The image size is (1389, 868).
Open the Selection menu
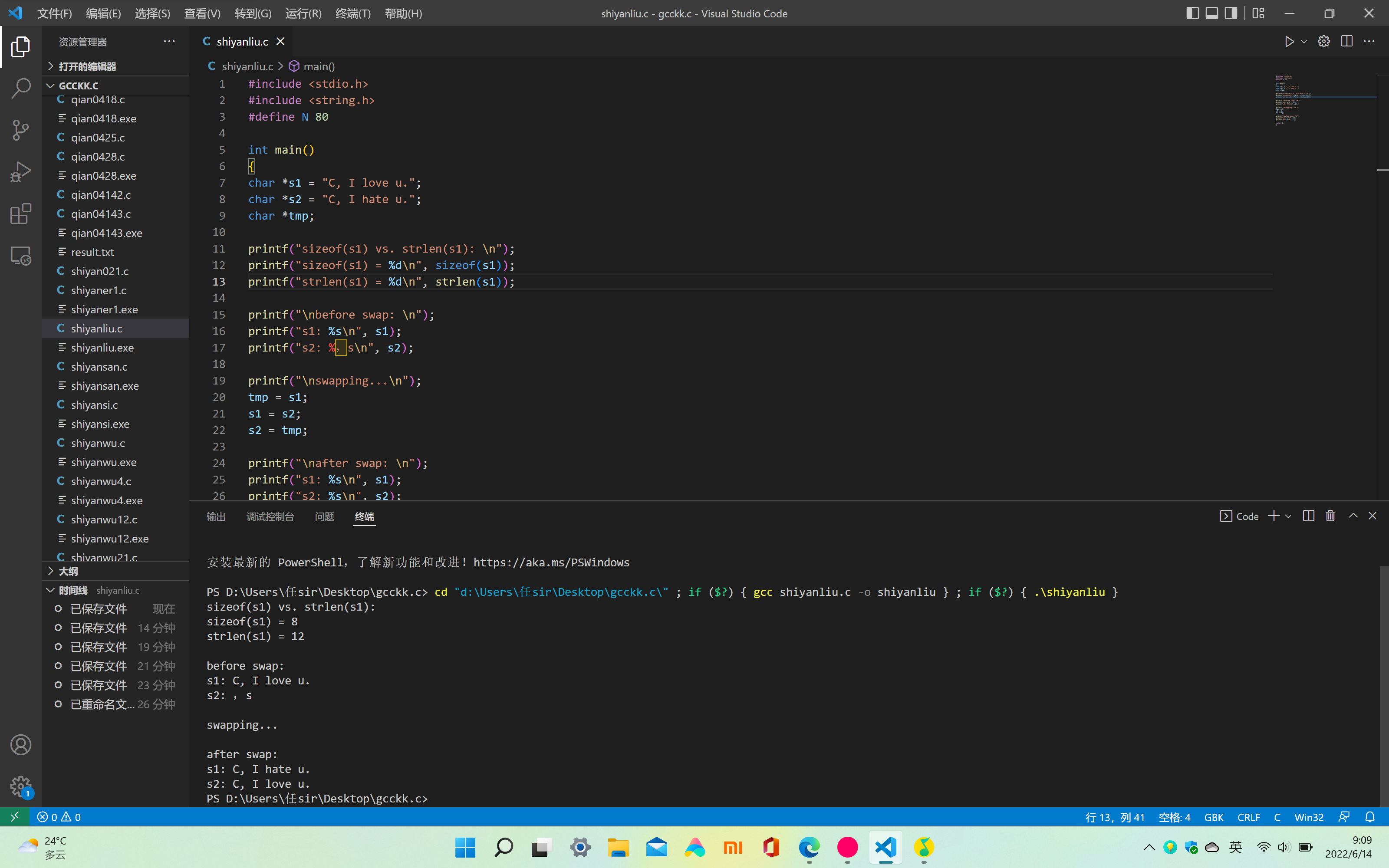pos(152,13)
